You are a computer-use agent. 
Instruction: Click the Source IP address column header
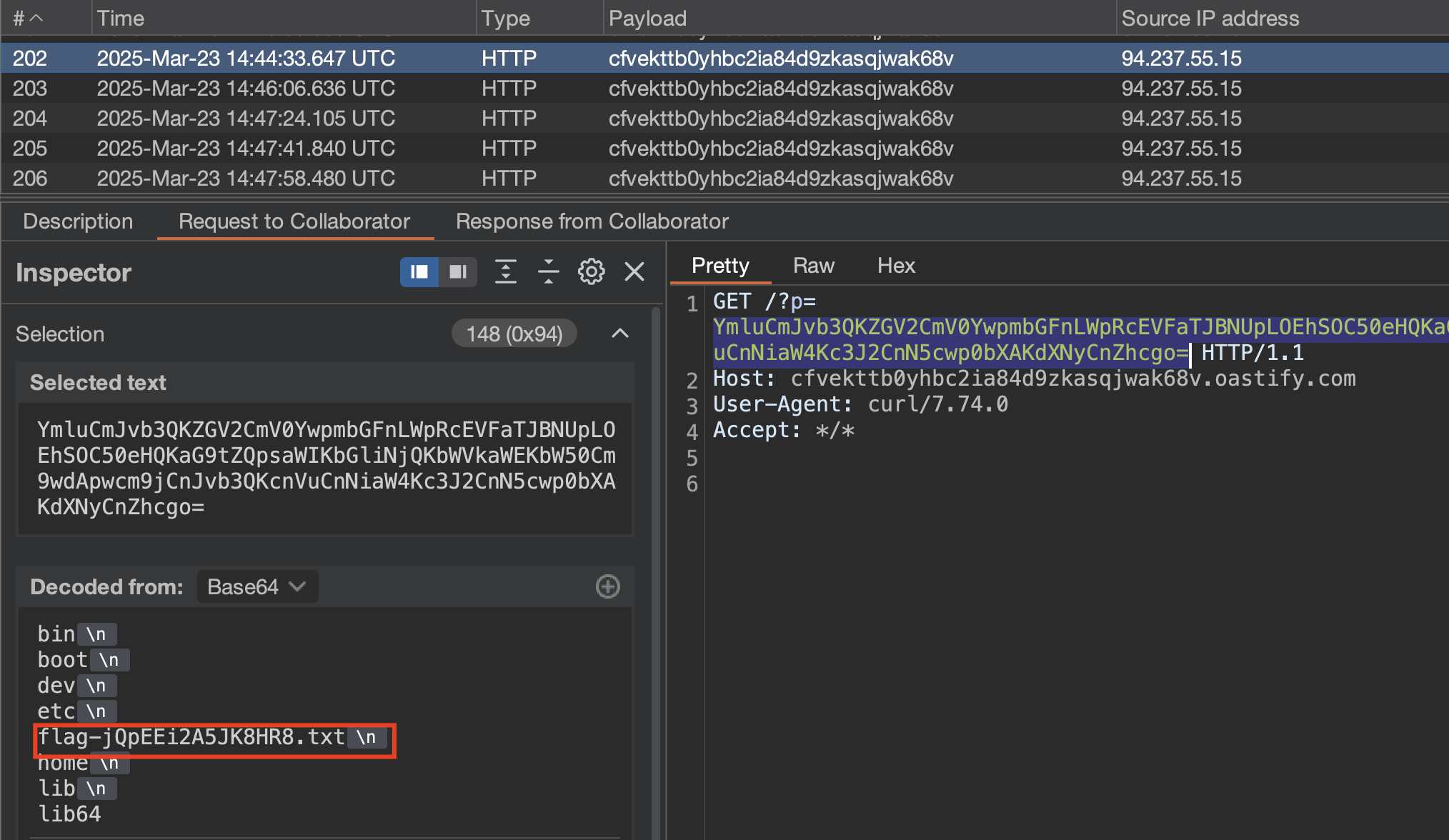(1210, 18)
